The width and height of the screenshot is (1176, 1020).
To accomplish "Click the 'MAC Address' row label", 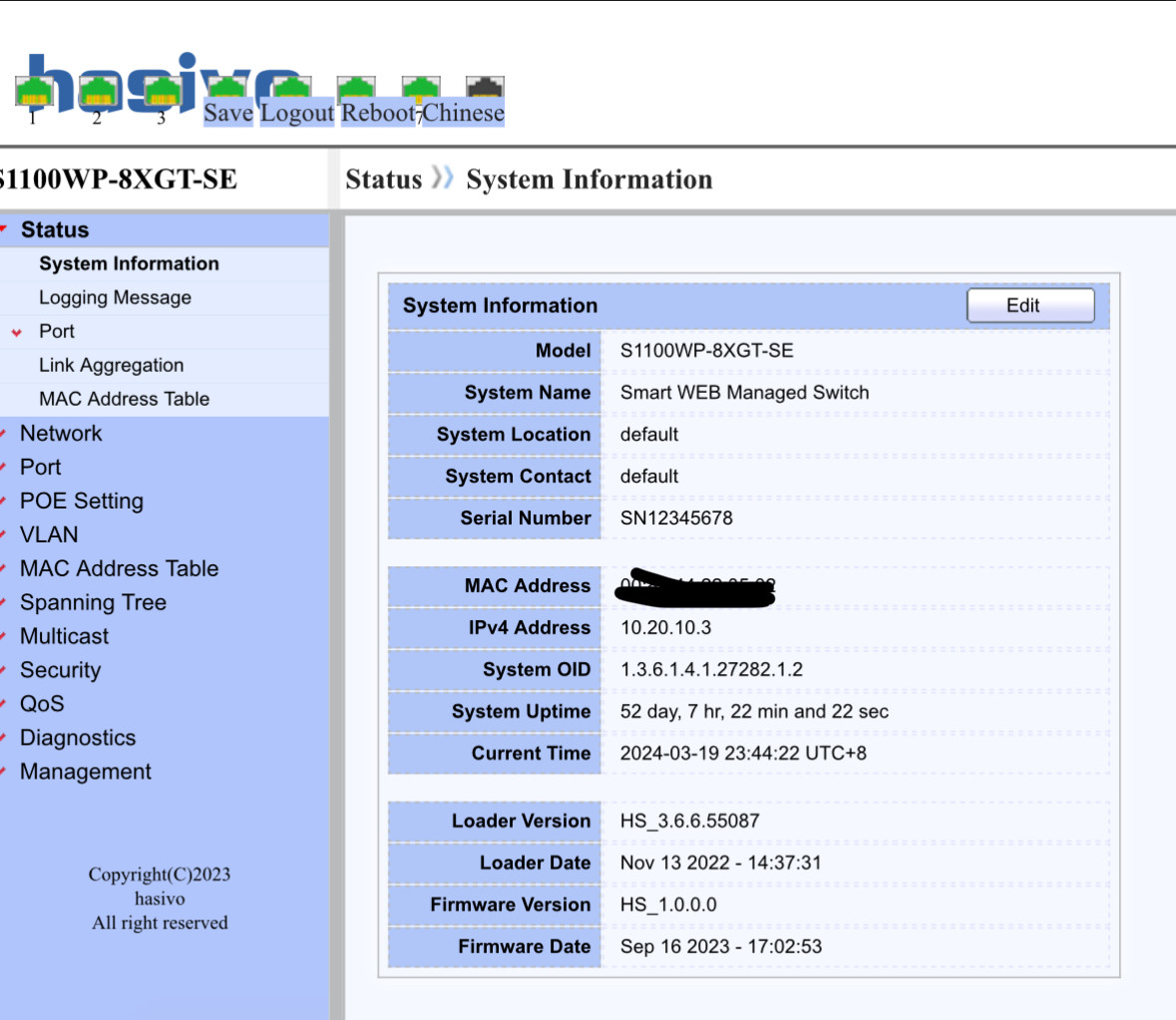I will [x=528, y=586].
